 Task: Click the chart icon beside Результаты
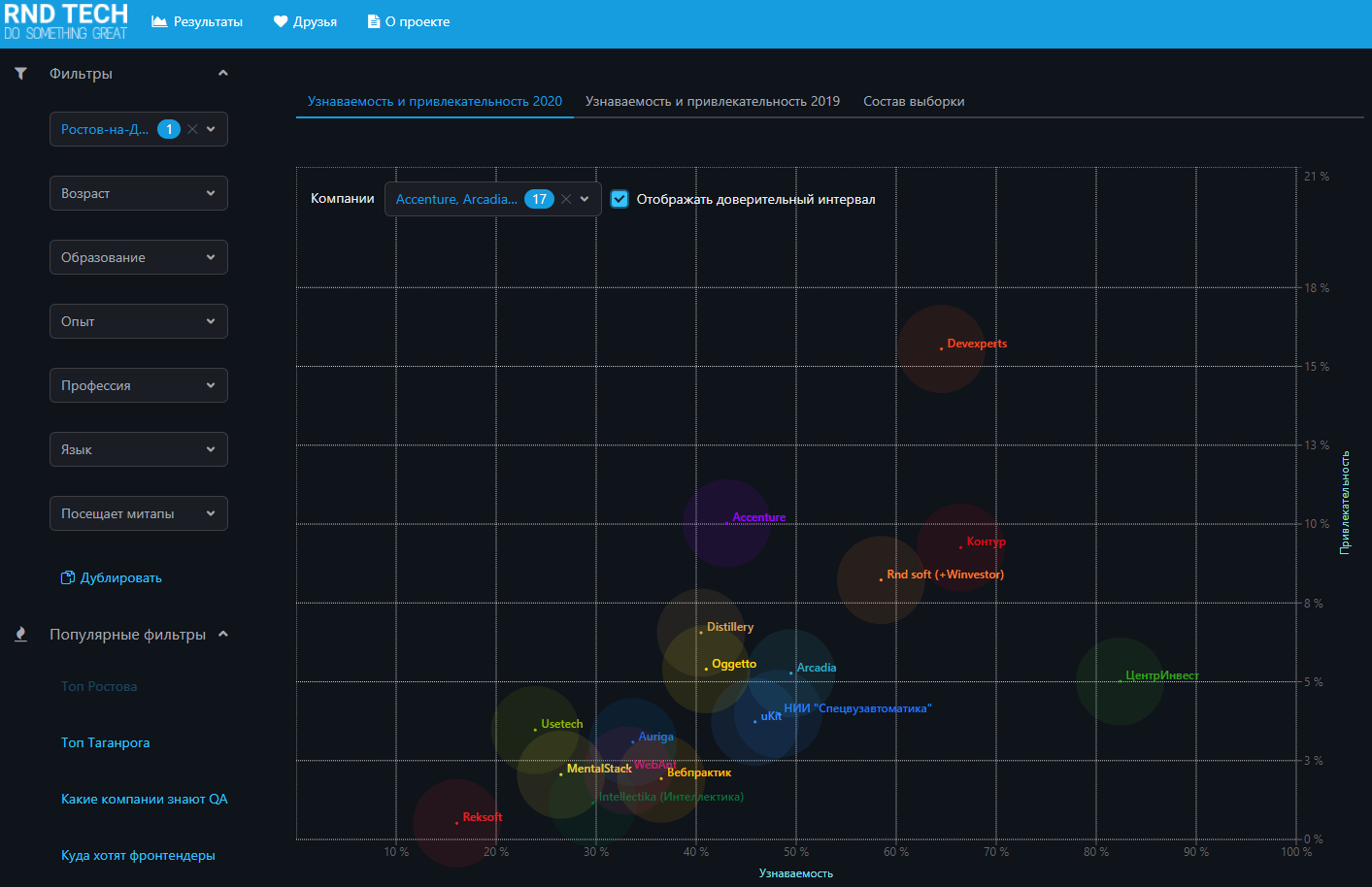coord(159,21)
